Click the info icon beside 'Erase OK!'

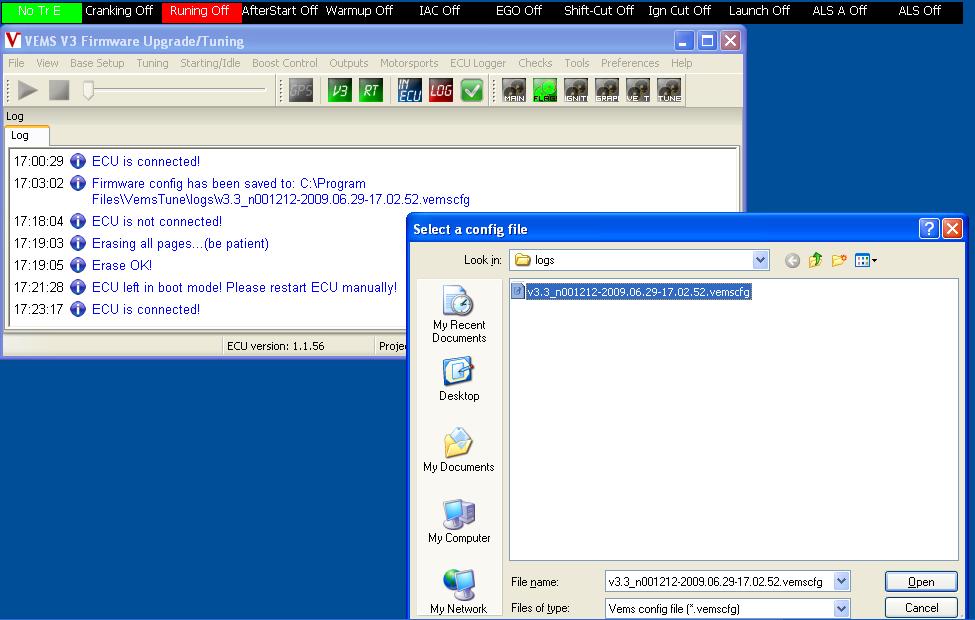[x=78, y=266]
